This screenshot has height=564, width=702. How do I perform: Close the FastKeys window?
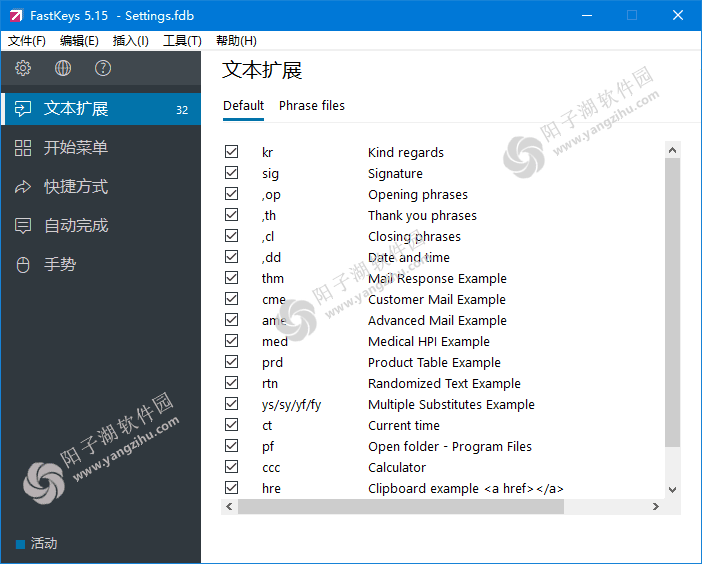pos(678,15)
